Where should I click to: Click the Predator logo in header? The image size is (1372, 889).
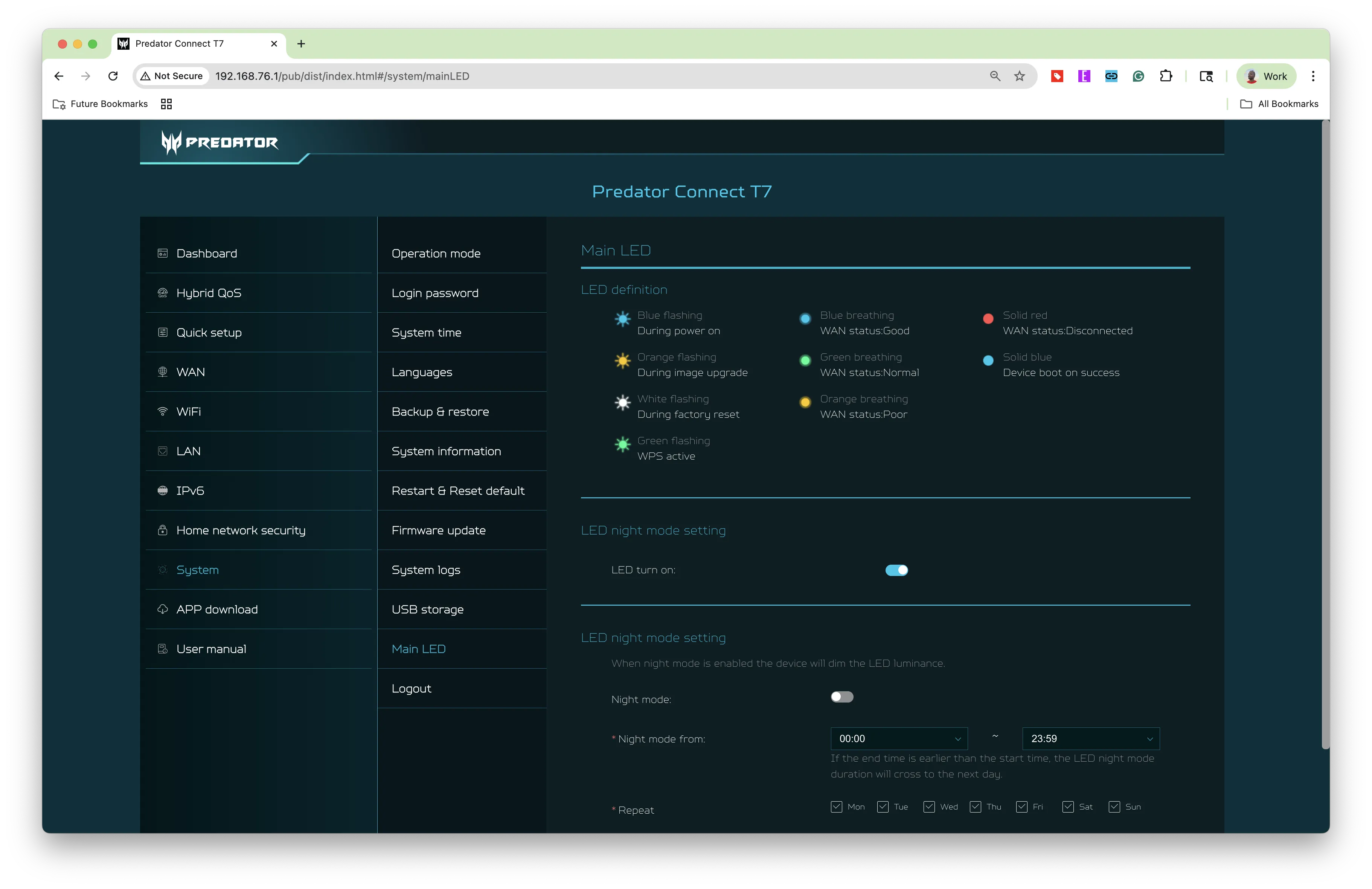(x=220, y=142)
